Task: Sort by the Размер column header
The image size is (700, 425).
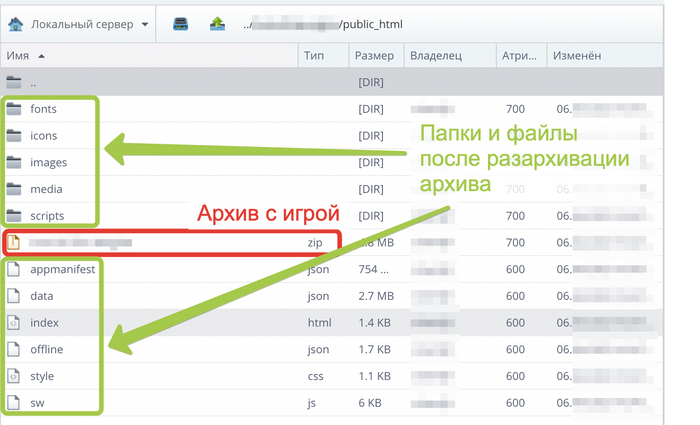Action: [x=374, y=56]
